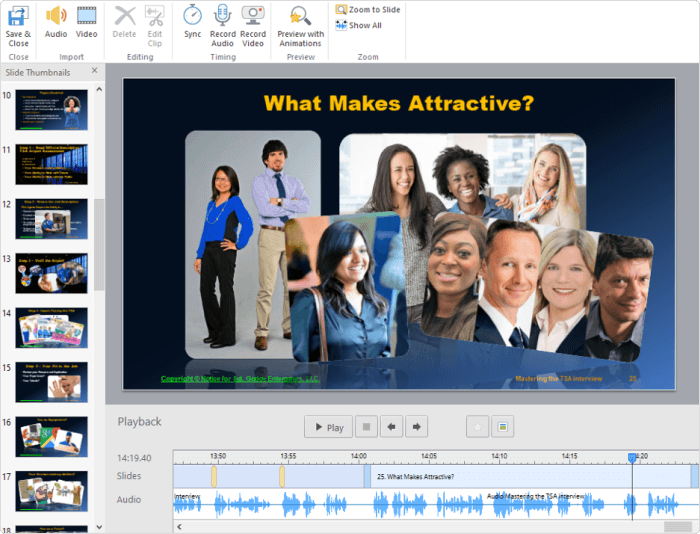Click the thumbnails scroll down arrow

(99, 527)
